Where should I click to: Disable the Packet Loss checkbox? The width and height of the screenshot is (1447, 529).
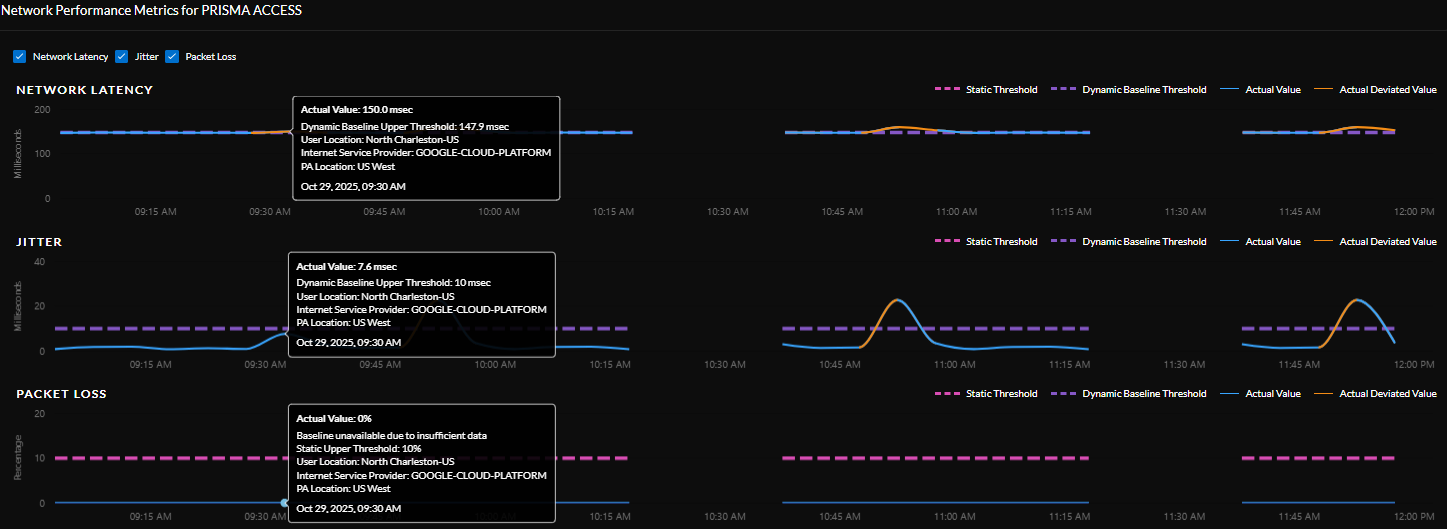(x=172, y=57)
